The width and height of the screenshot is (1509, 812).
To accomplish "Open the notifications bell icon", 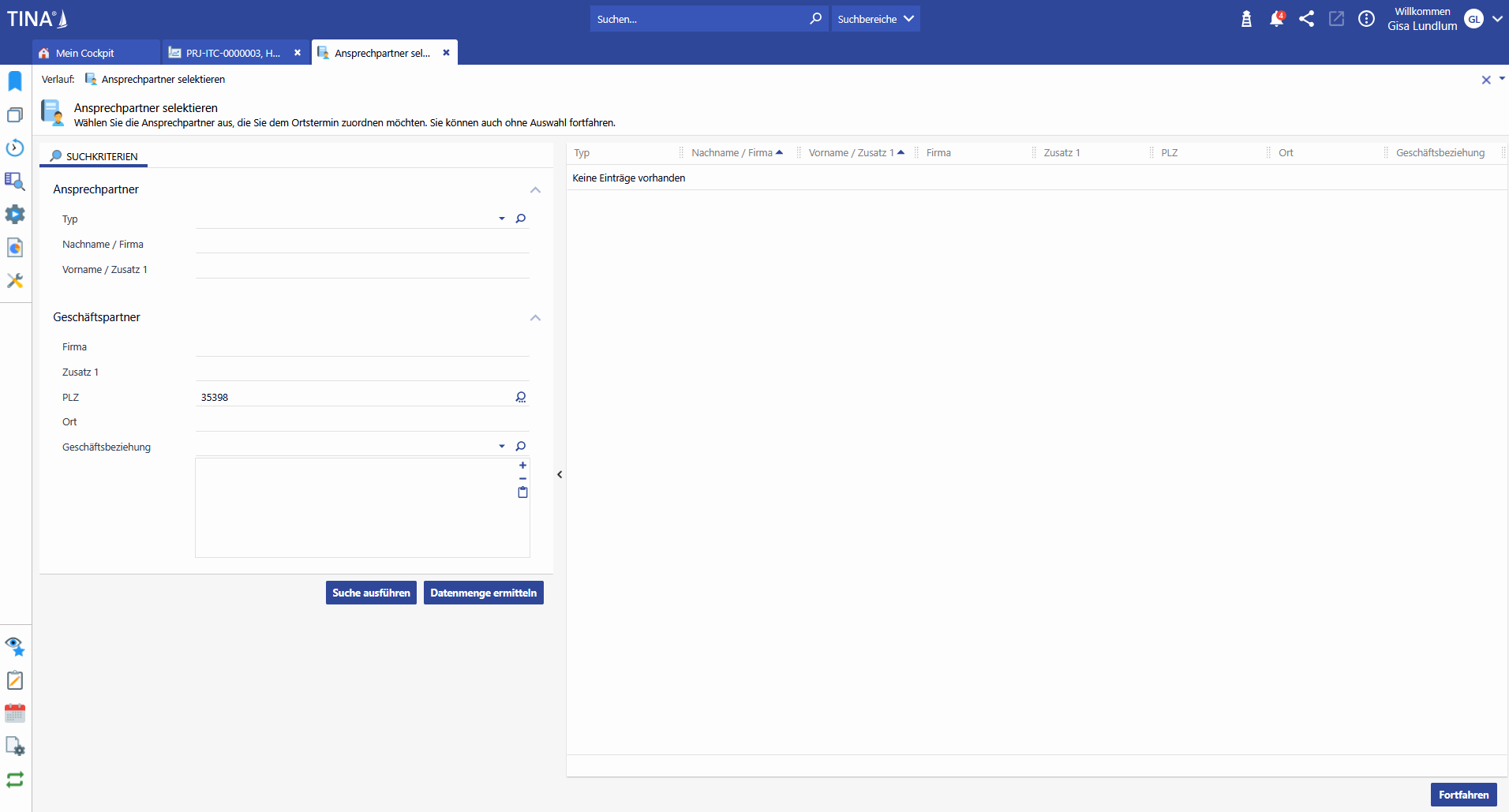I will [1275, 19].
